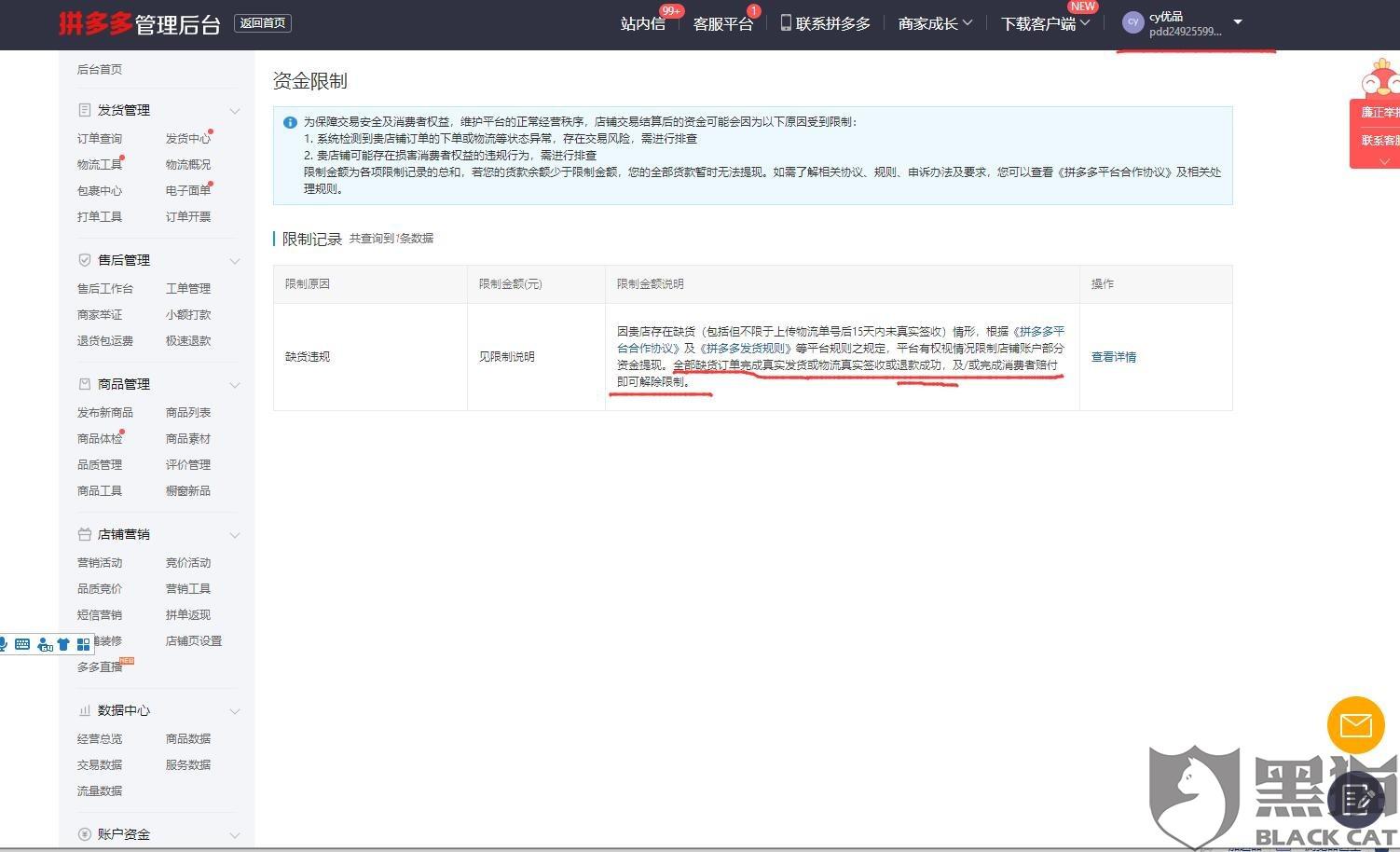
Task: Click the 拼多多管理后台 logo
Action: (x=140, y=23)
